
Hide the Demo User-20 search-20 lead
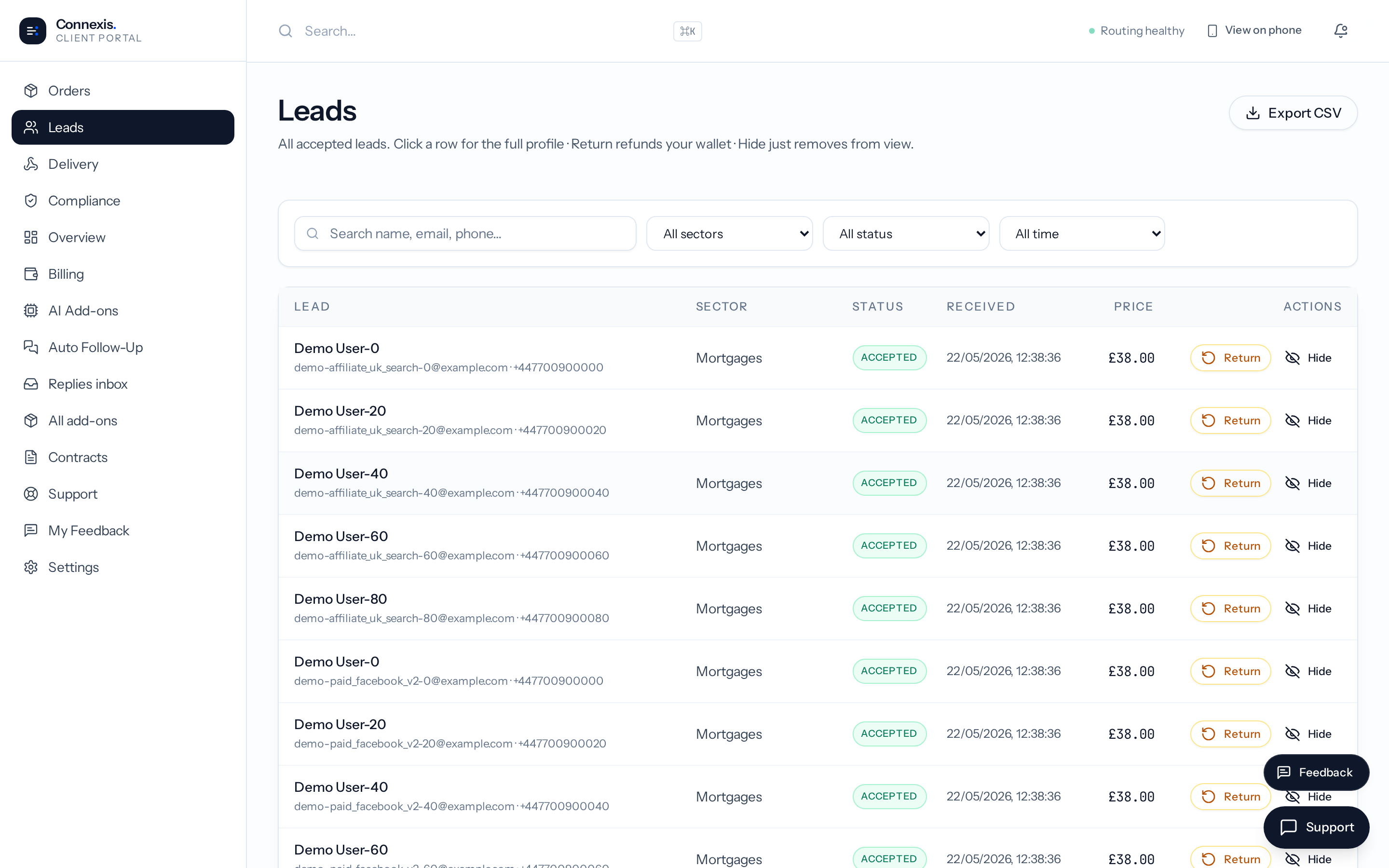[x=1308, y=421]
